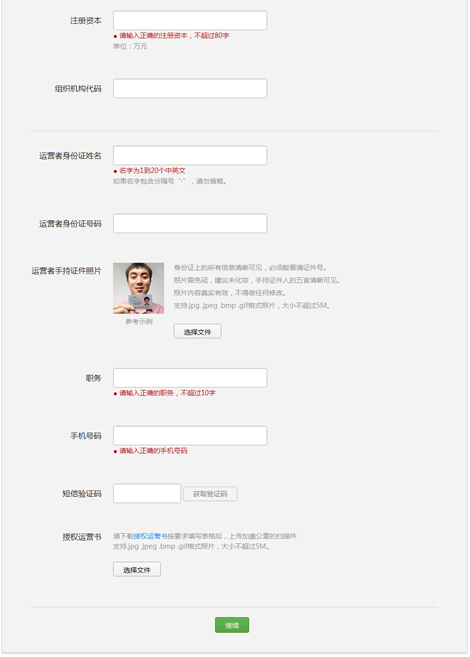Choose file for the ID holding photo
Viewport: 470px width, 657px height.
point(197,332)
